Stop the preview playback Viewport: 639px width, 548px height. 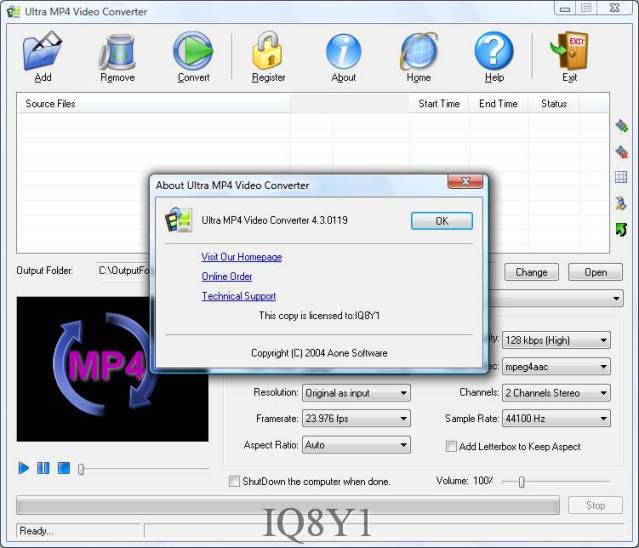coord(64,468)
